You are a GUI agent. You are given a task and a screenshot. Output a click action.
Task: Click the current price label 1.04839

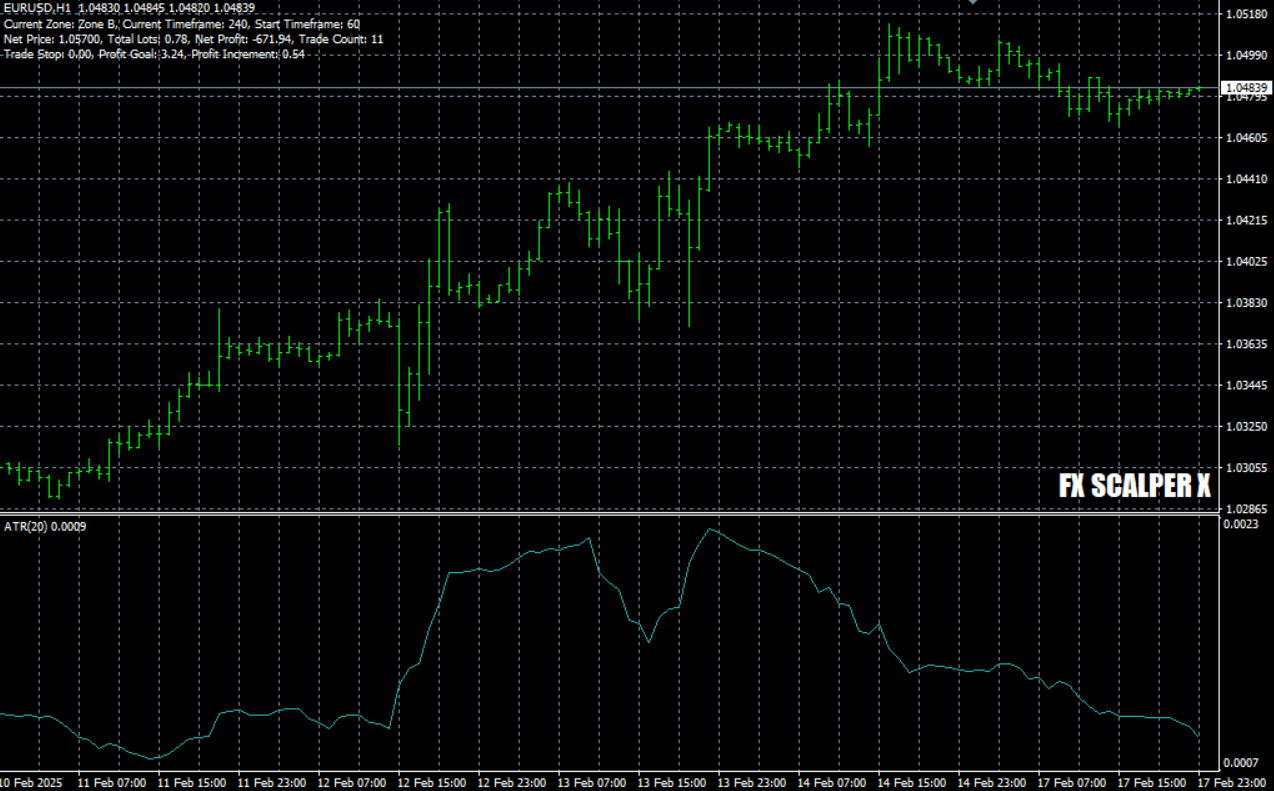(1247, 89)
